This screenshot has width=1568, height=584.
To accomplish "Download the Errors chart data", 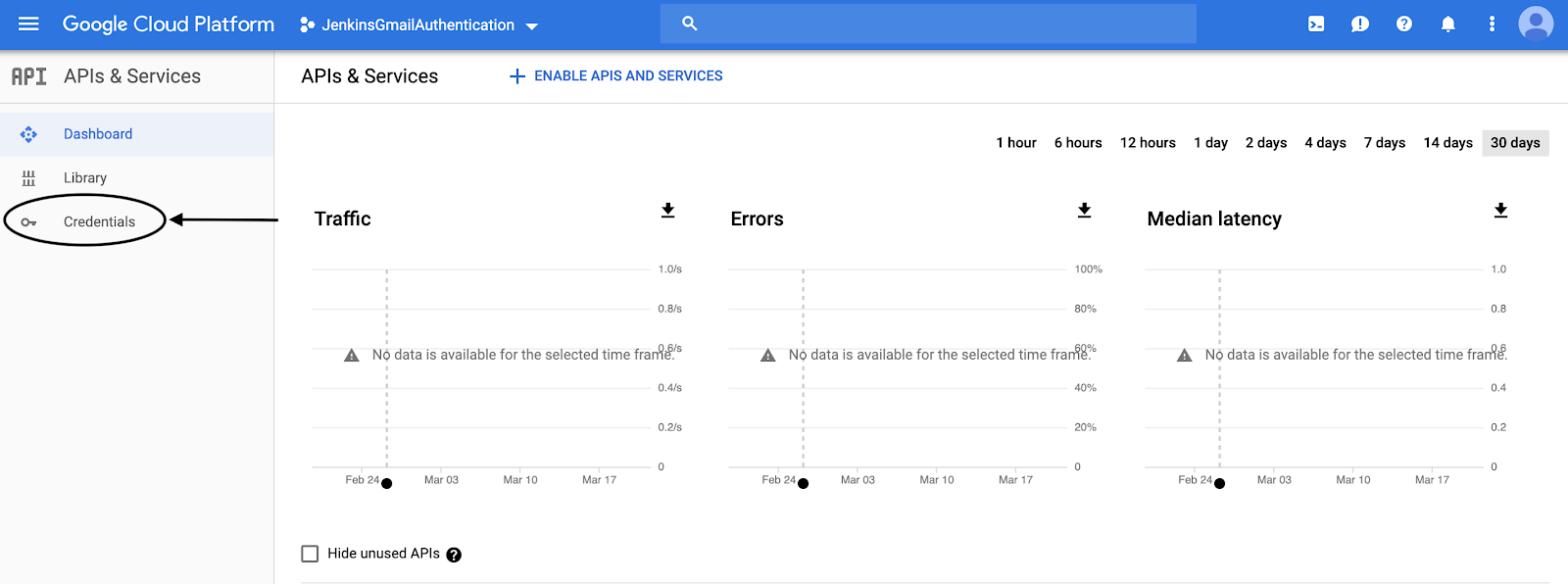I will (x=1084, y=211).
